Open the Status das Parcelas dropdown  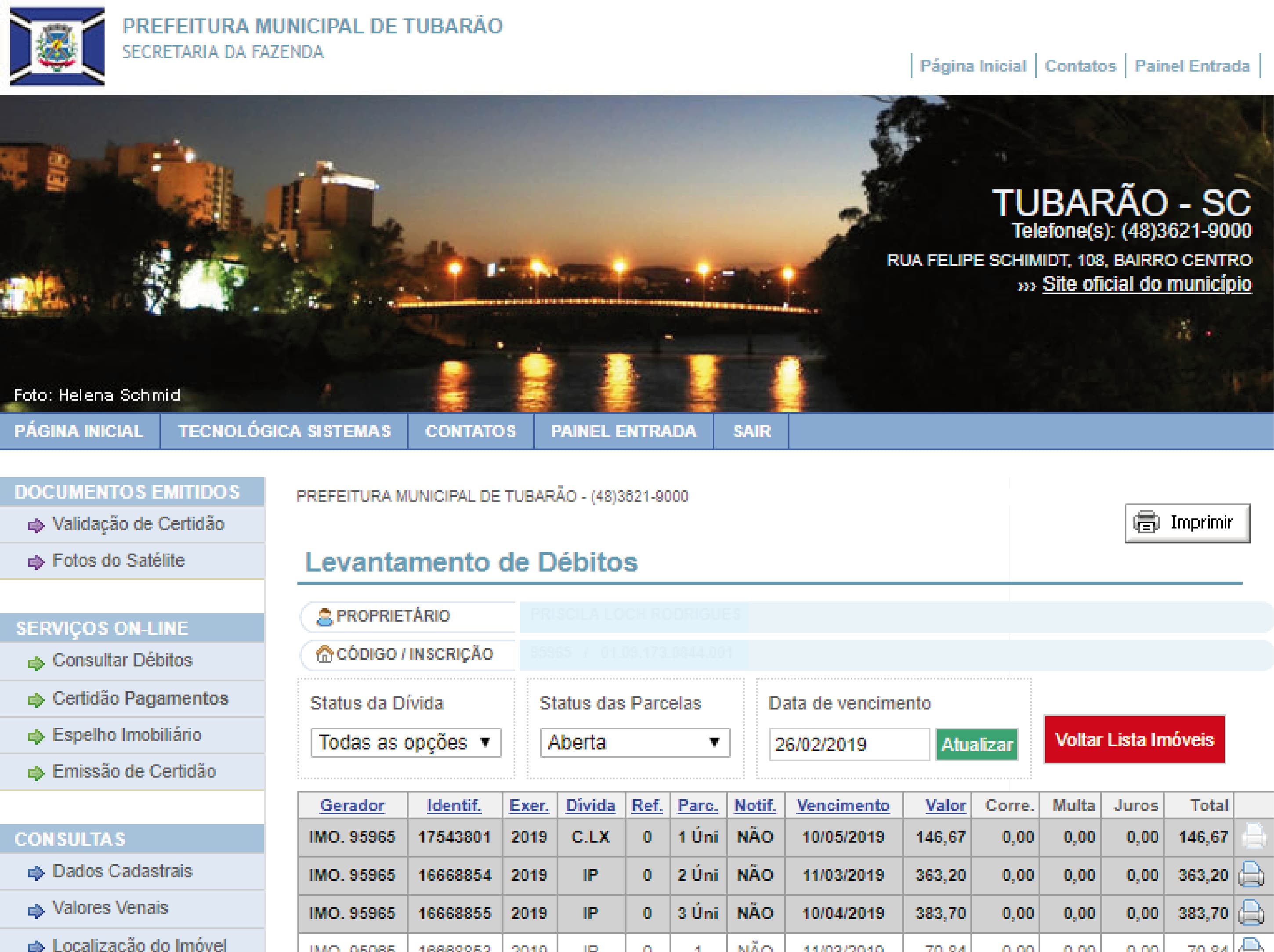coord(635,742)
